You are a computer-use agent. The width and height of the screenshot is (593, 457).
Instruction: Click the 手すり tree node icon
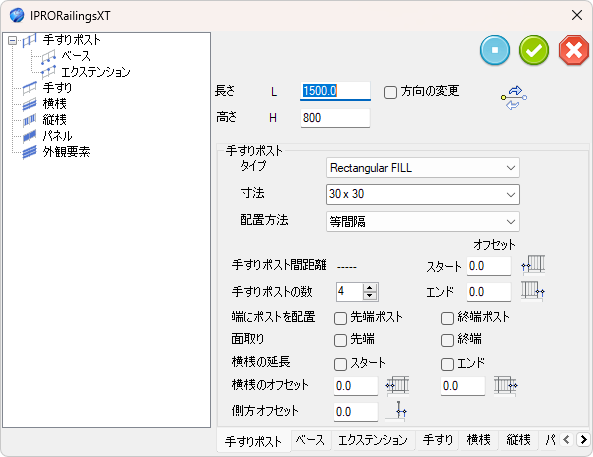[29, 88]
